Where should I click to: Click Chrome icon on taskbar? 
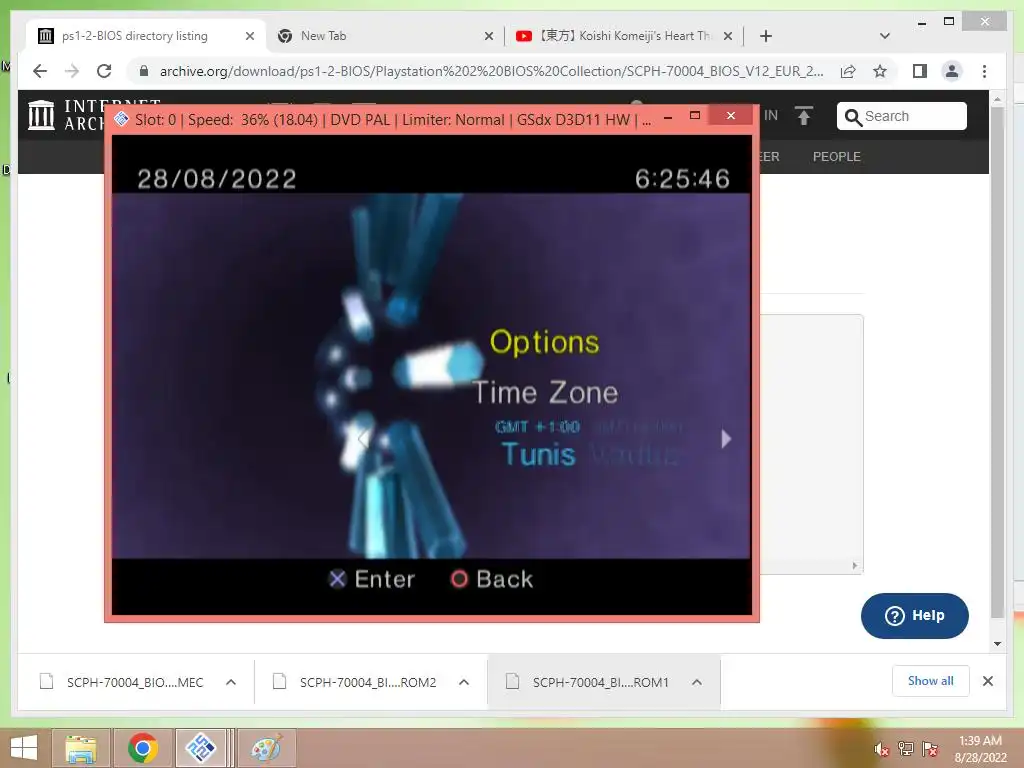point(142,748)
